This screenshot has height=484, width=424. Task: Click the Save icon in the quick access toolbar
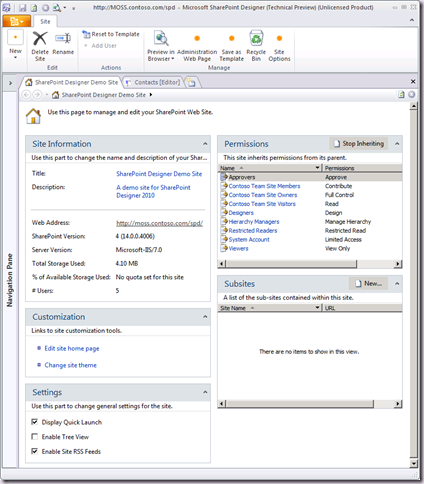click(22, 7)
